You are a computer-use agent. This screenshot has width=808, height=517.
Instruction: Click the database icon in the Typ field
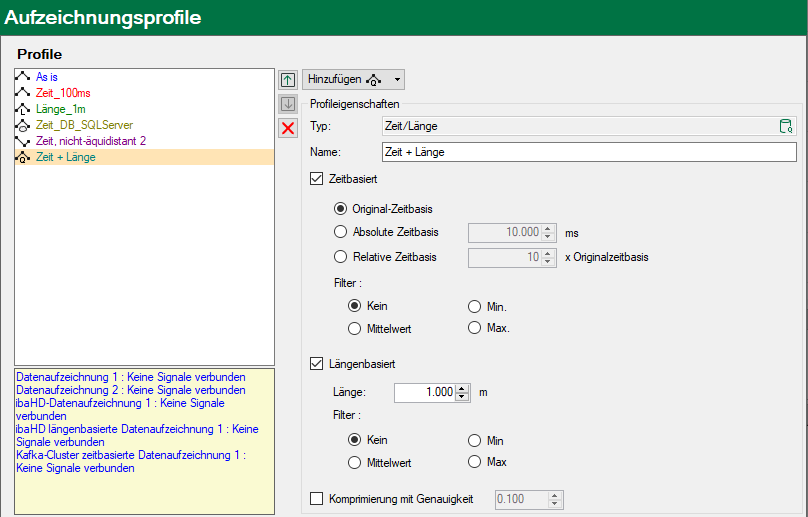click(x=786, y=126)
